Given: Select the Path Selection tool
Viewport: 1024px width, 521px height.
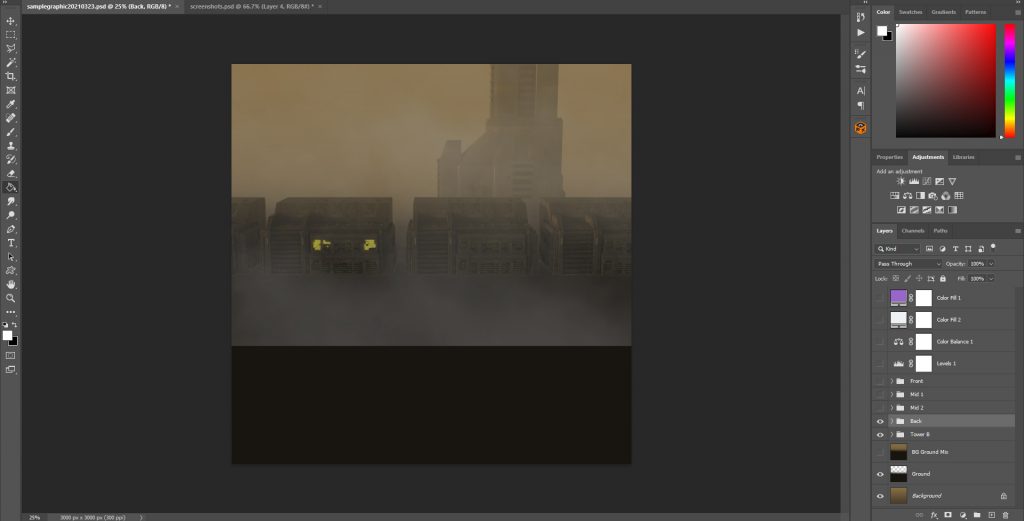Looking at the screenshot, I should (10, 257).
